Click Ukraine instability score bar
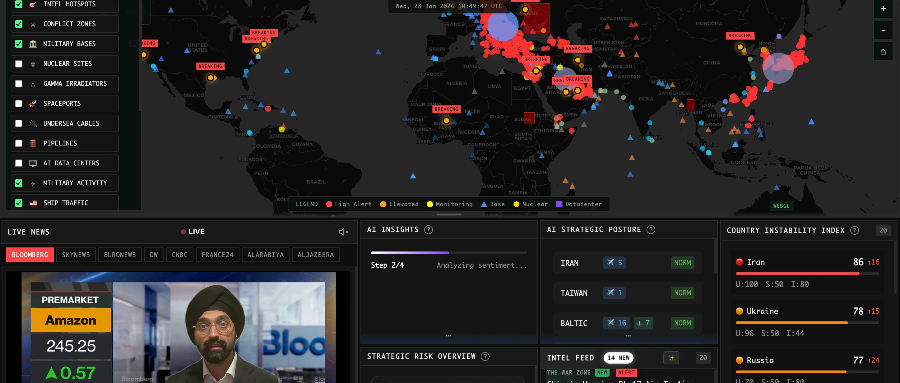 pos(808,323)
